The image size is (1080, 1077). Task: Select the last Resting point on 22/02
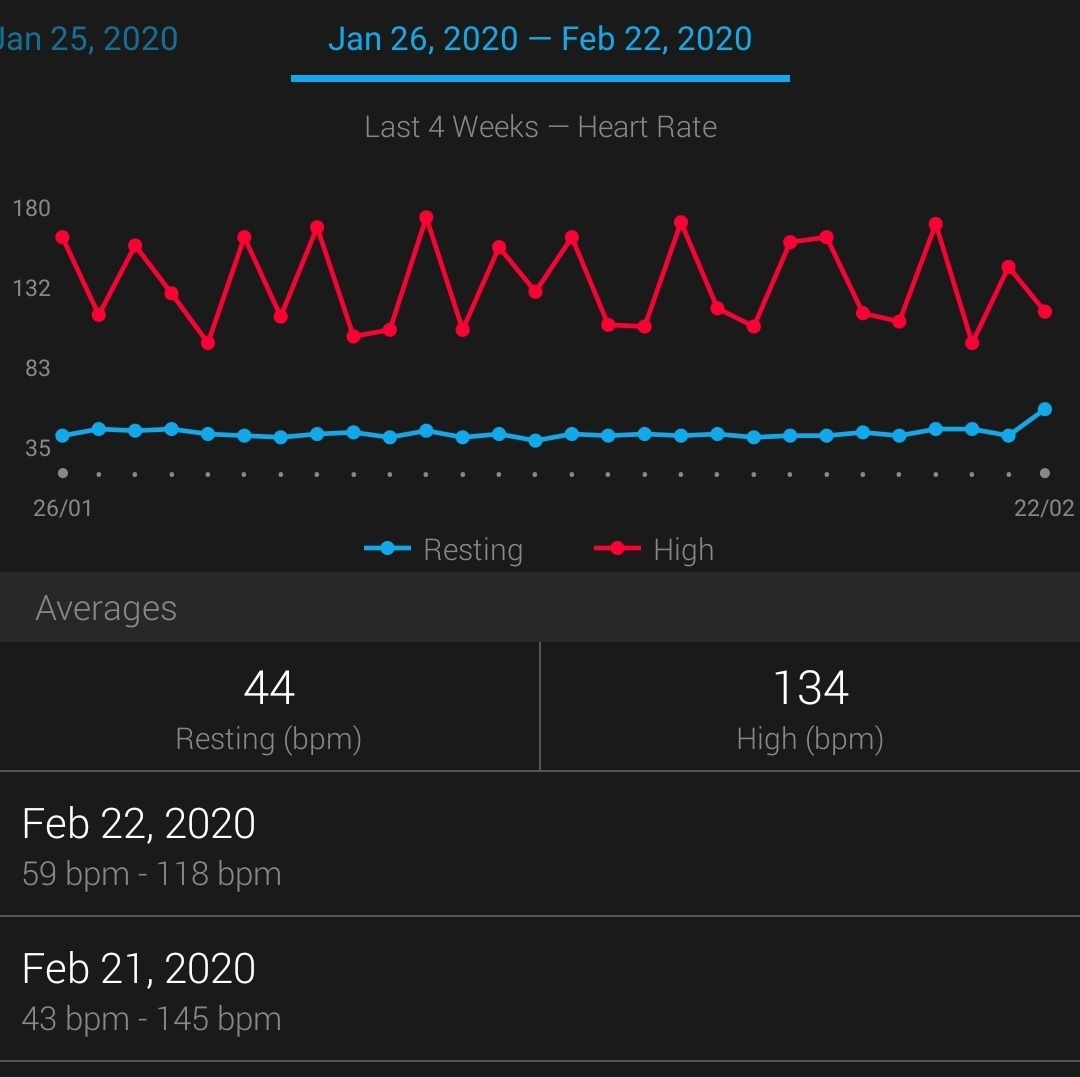[x=1045, y=409]
